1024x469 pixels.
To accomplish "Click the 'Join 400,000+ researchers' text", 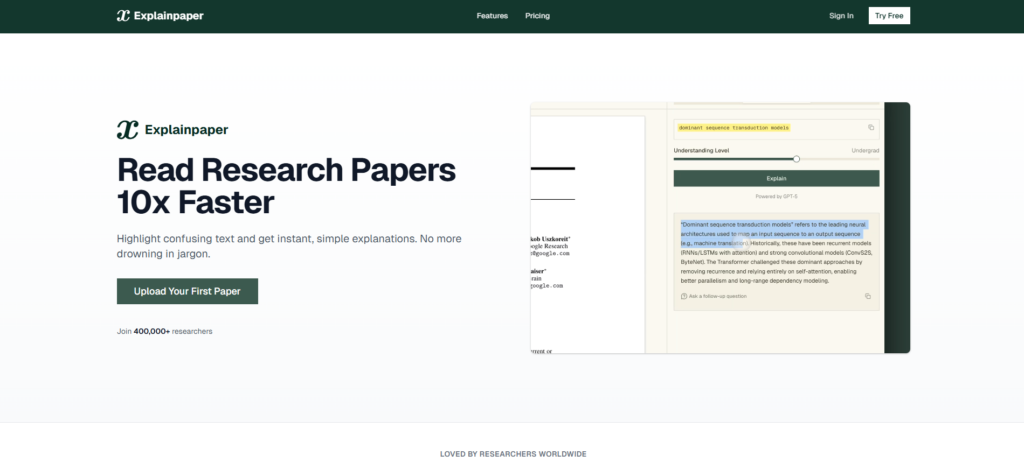I will (165, 331).
